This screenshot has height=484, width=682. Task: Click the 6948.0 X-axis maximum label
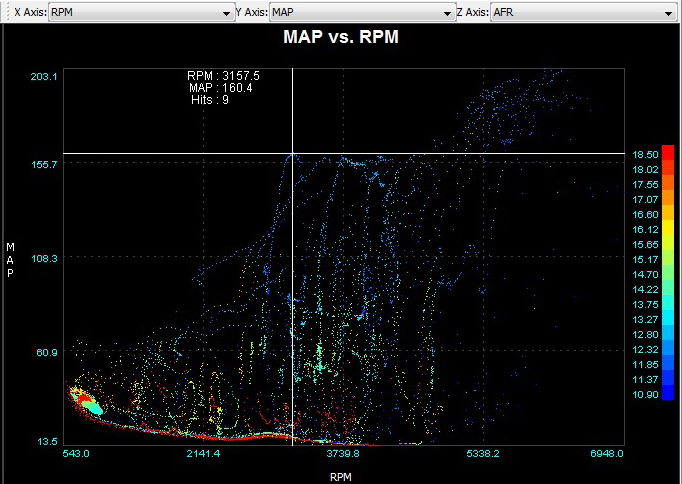pos(606,453)
